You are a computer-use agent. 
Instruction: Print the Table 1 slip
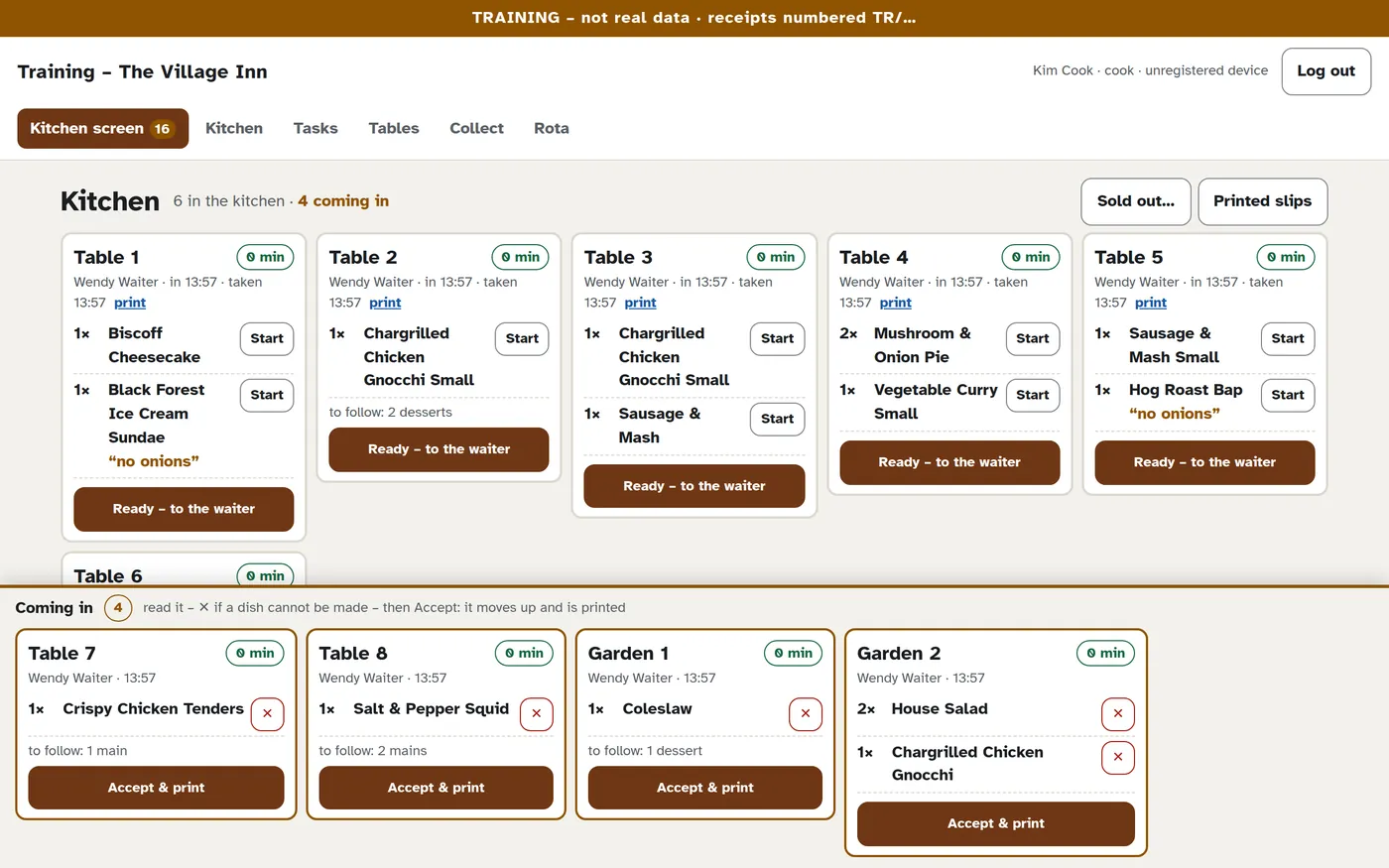[x=130, y=303]
